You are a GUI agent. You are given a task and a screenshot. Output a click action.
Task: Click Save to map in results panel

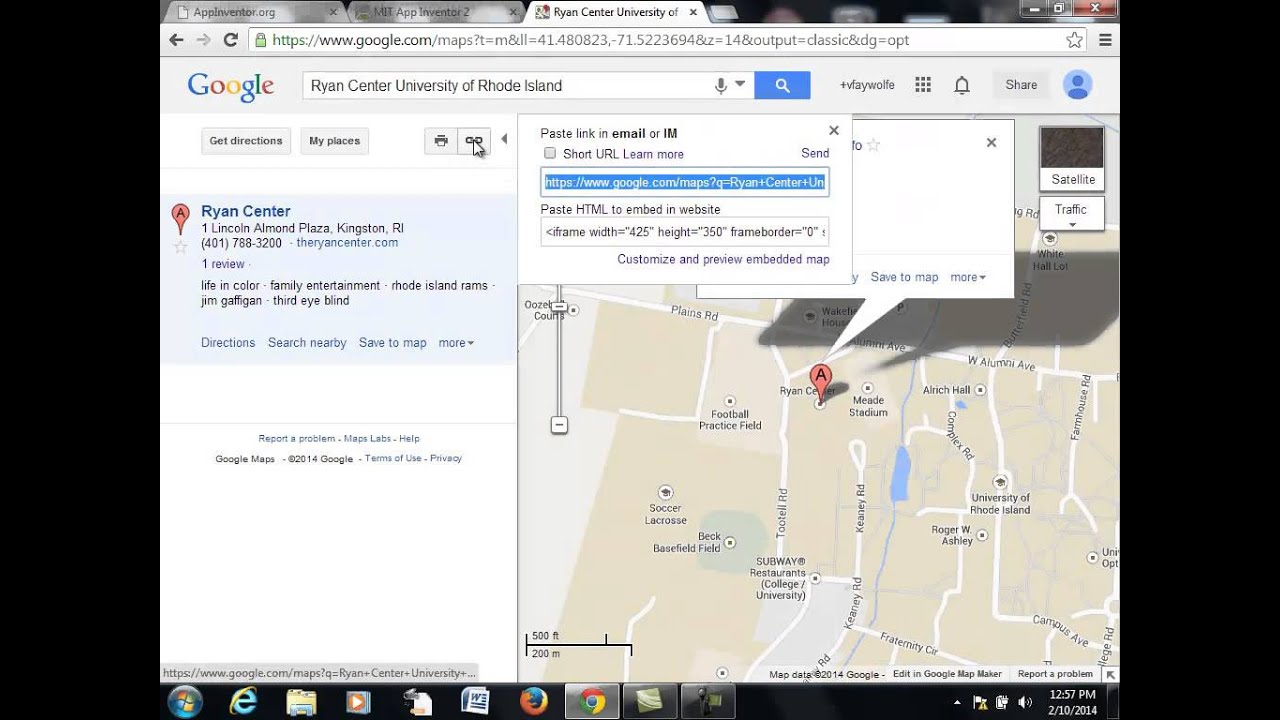pyautogui.click(x=392, y=343)
